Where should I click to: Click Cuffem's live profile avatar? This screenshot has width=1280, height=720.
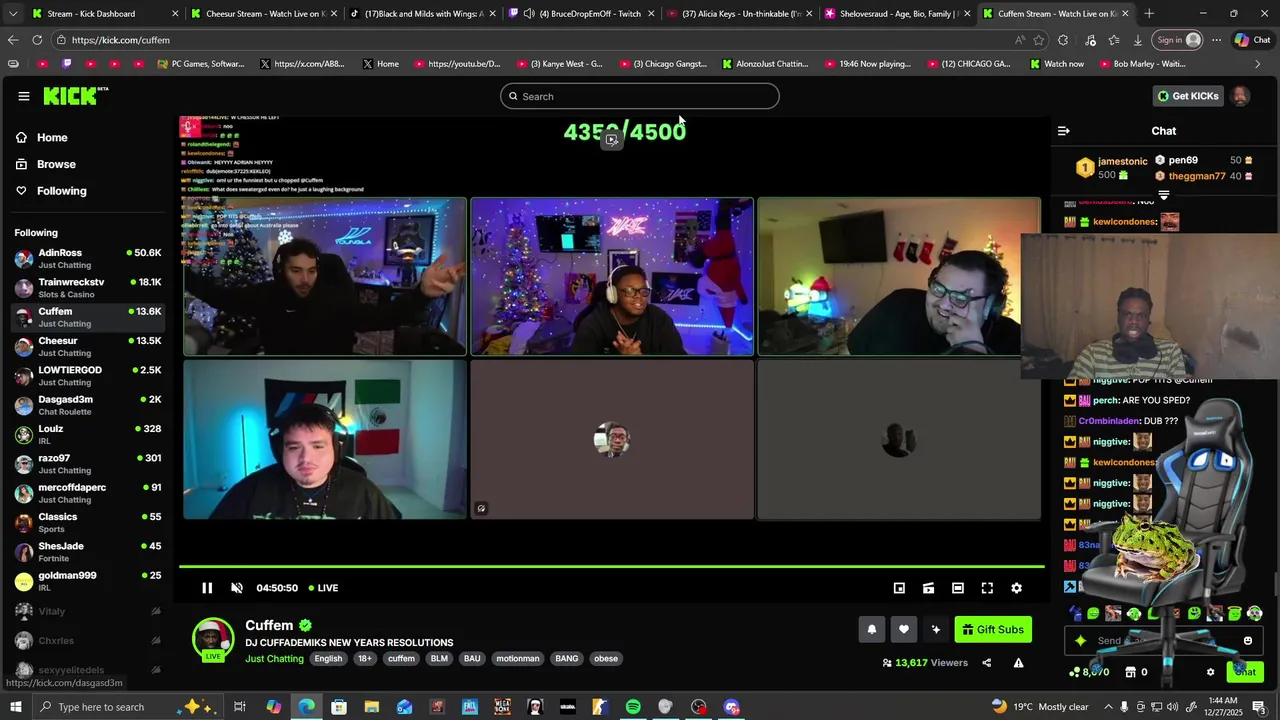[x=212, y=639]
